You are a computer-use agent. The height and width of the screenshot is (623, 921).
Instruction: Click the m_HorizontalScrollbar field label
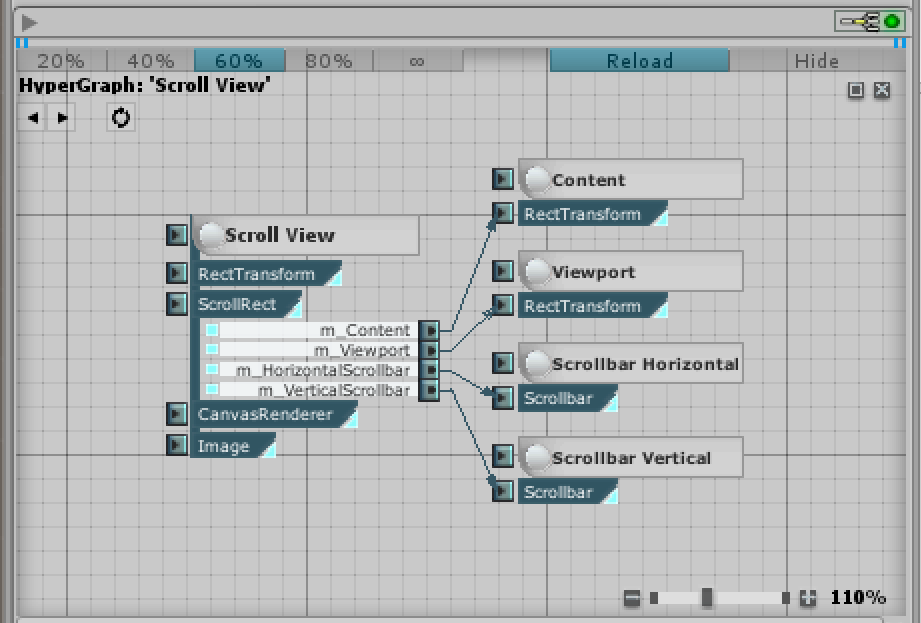(323, 371)
